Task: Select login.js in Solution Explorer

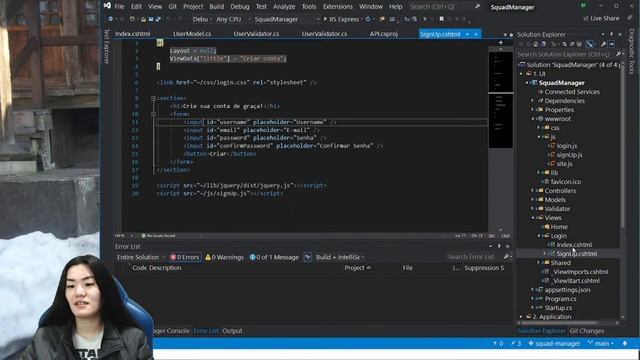Action: point(567,146)
